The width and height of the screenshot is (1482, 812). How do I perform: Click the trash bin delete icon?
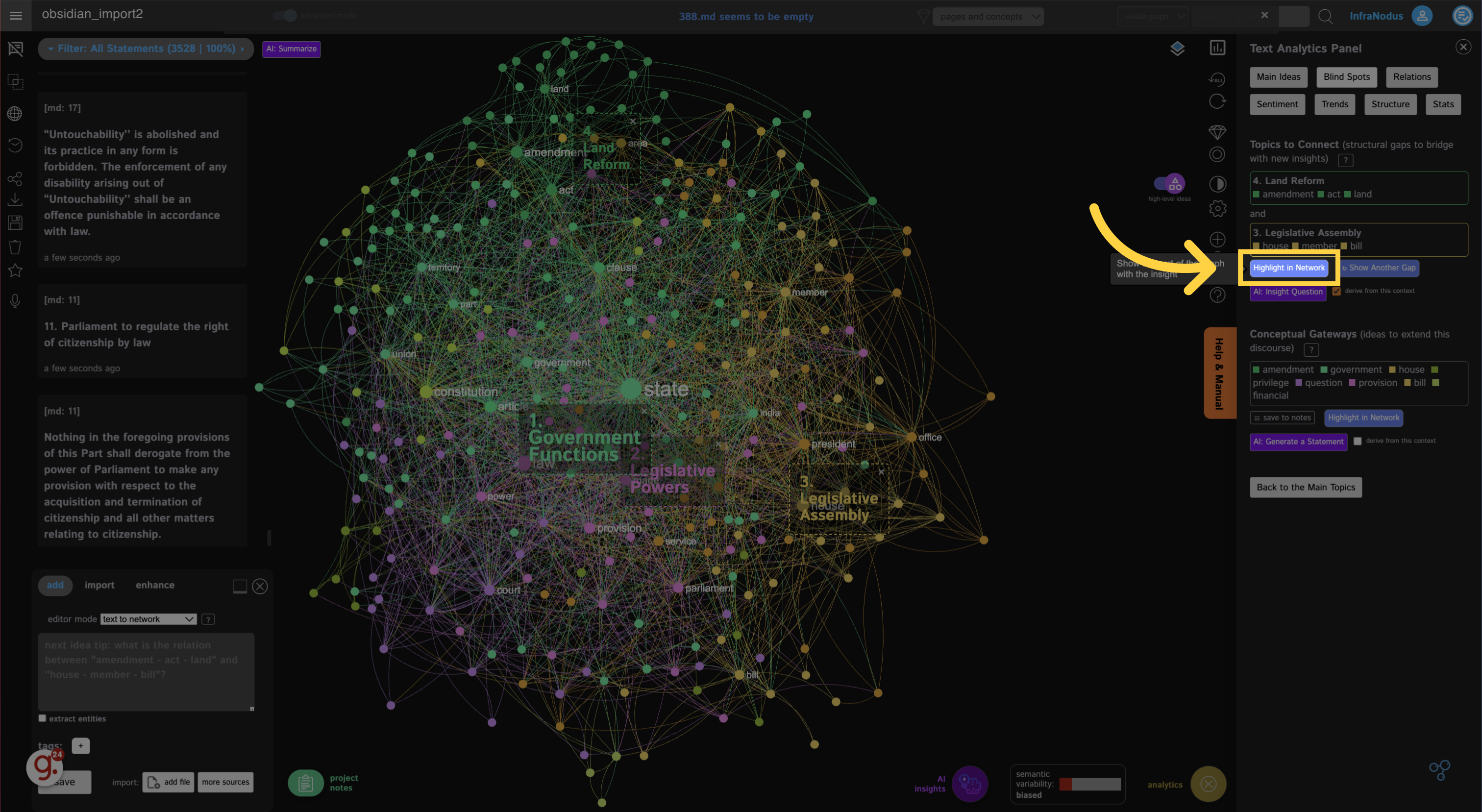pyautogui.click(x=15, y=246)
